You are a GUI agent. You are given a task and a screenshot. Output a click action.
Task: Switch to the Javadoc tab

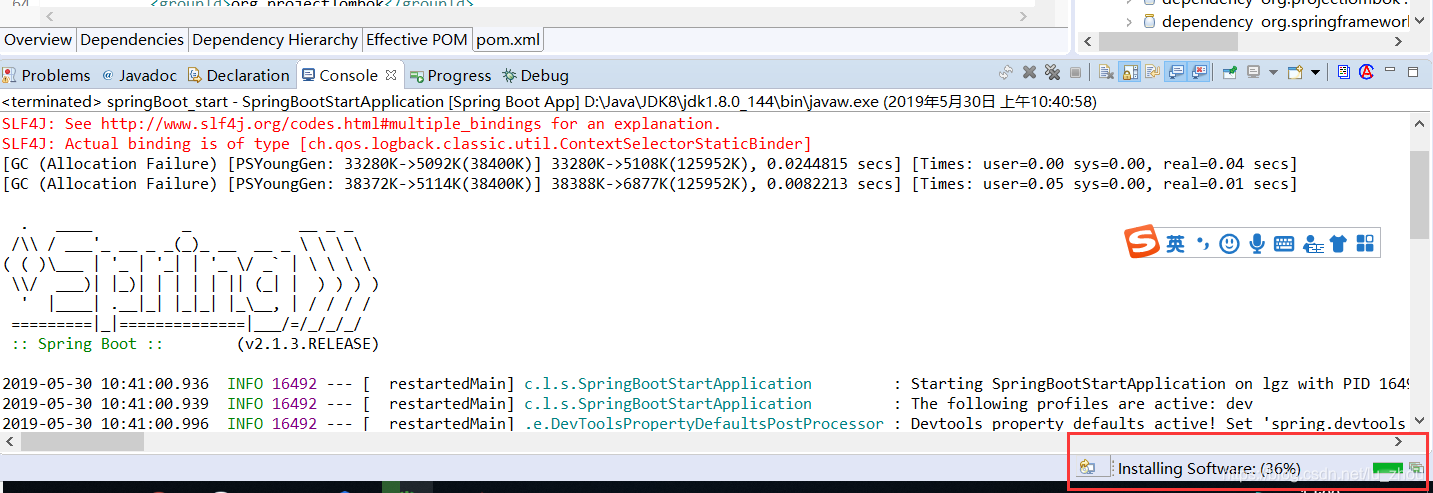coord(139,75)
